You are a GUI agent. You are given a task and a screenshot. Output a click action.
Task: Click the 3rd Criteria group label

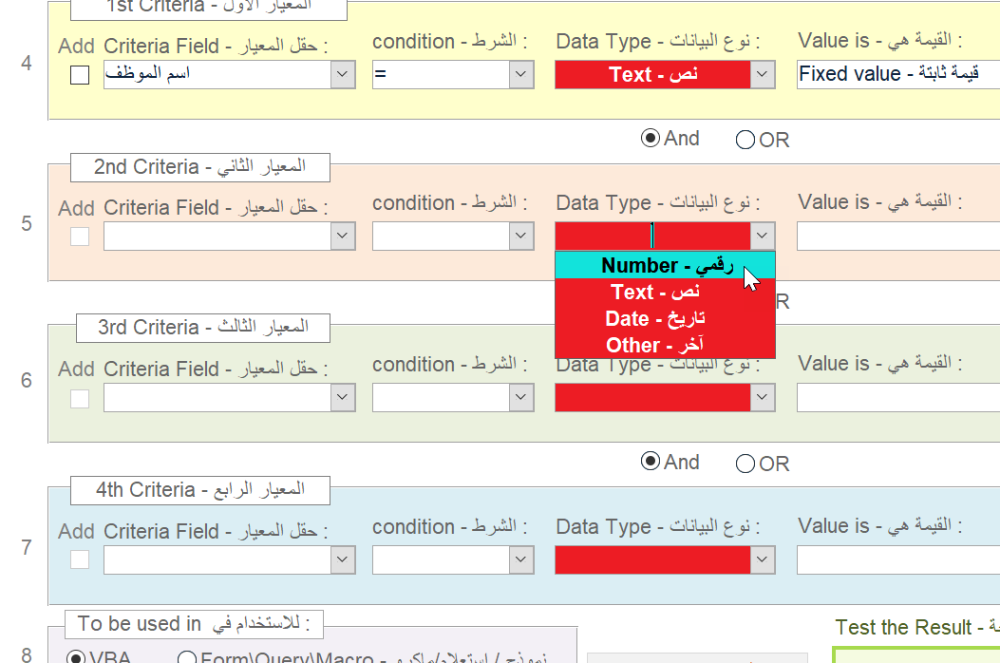[x=203, y=328]
